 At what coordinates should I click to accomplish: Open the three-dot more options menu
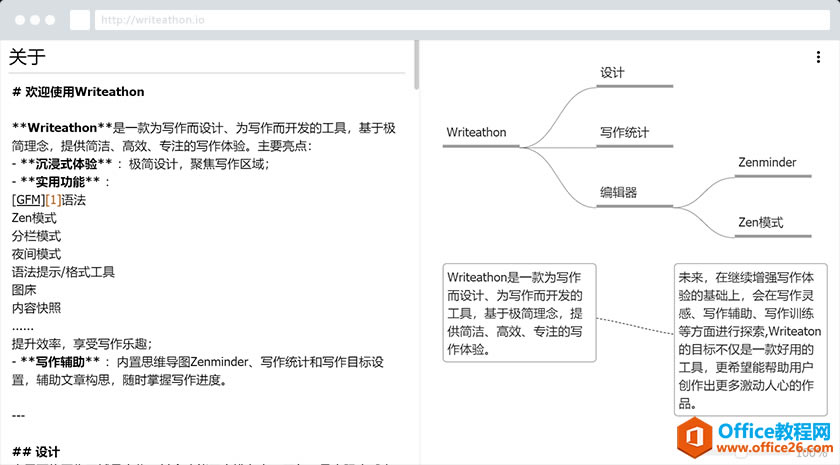click(x=818, y=57)
